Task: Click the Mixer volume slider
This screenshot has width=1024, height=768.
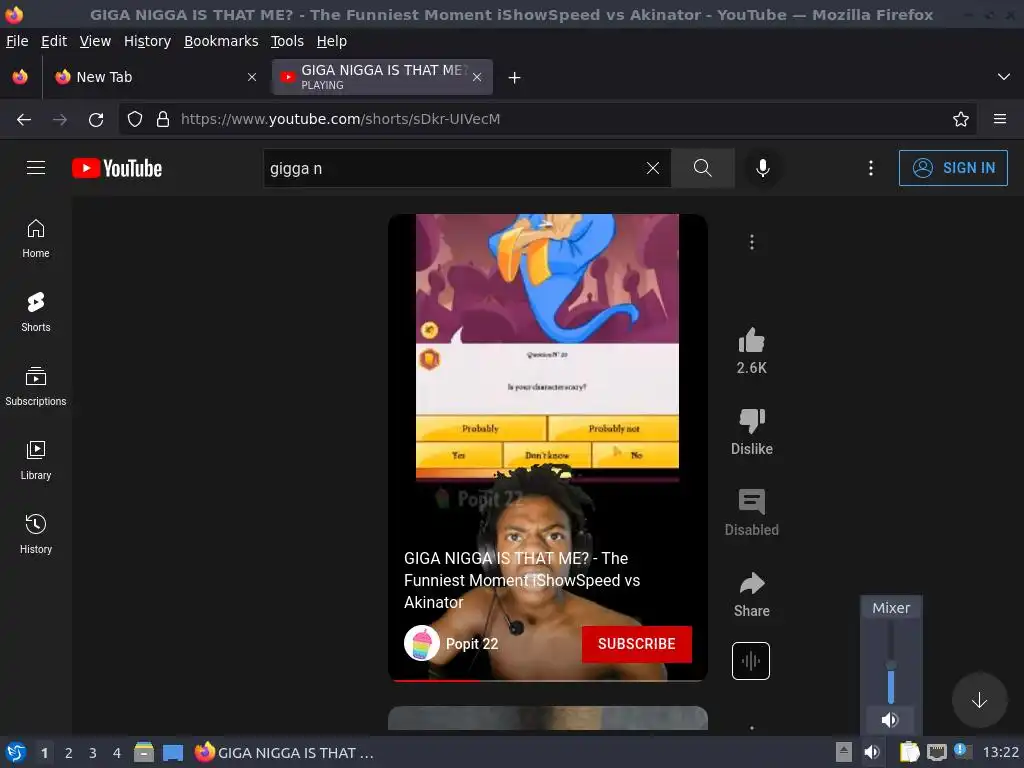Action: (x=891, y=663)
